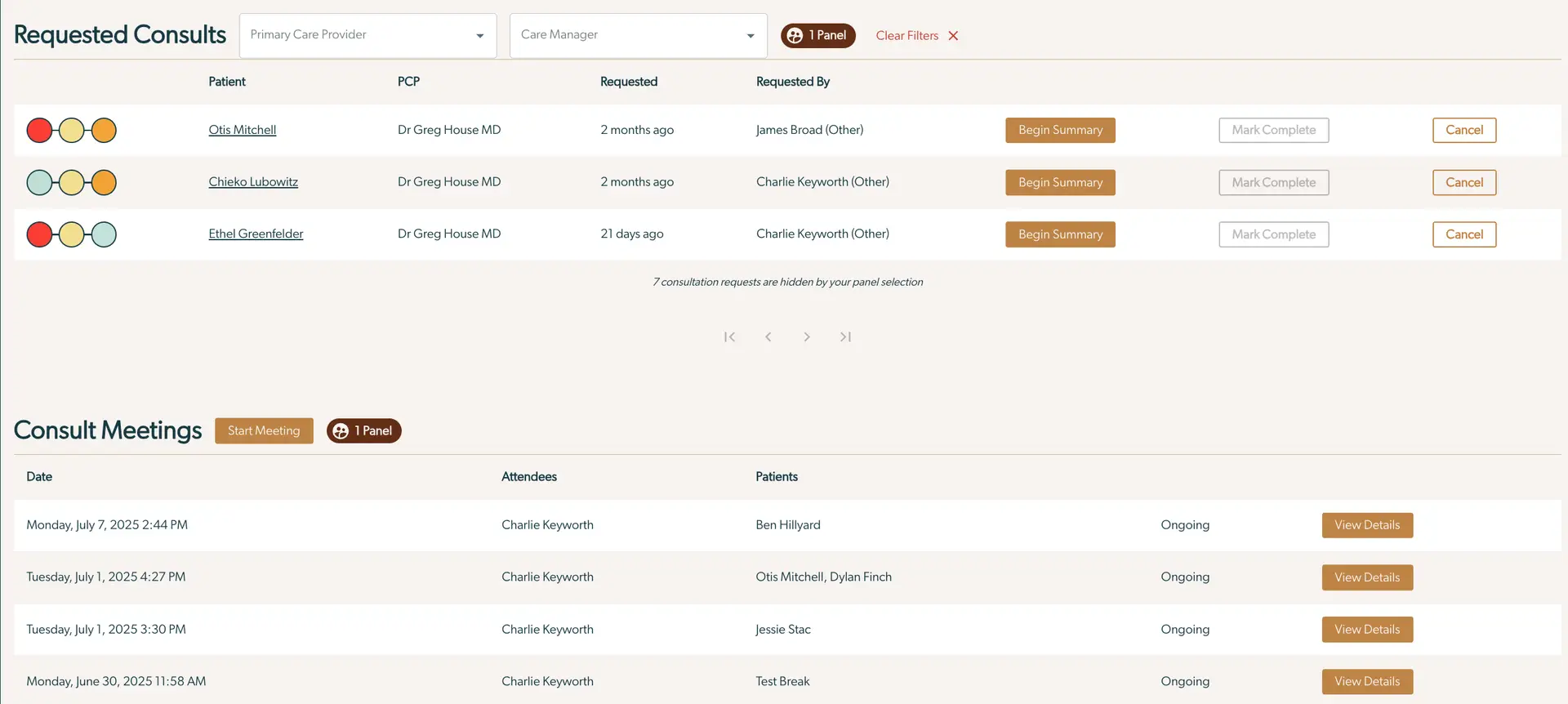This screenshot has width=1568, height=704.
Task: Jump to last page of consults
Action: pyautogui.click(x=845, y=336)
